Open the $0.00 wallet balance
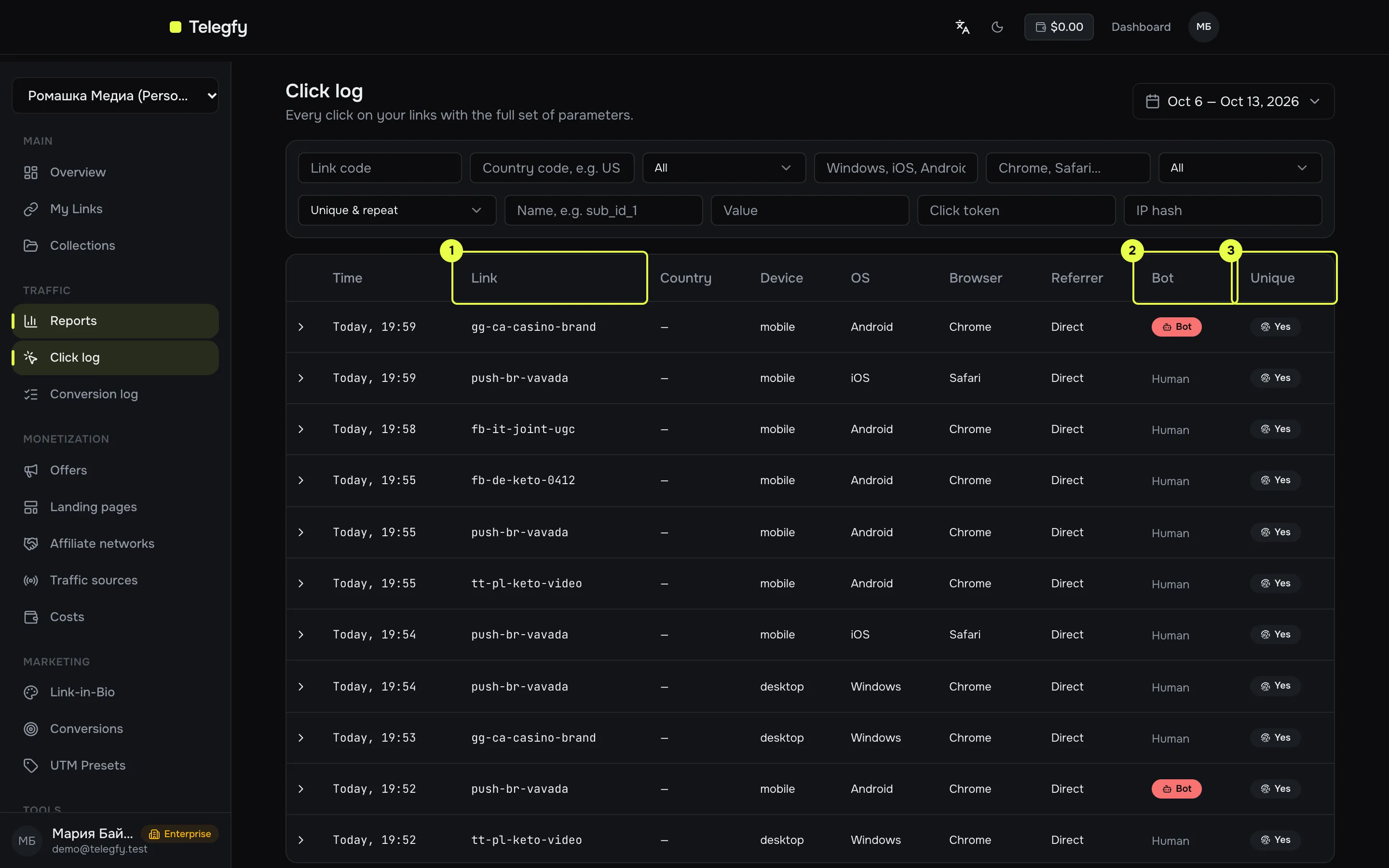Image resolution: width=1389 pixels, height=868 pixels. click(x=1059, y=27)
